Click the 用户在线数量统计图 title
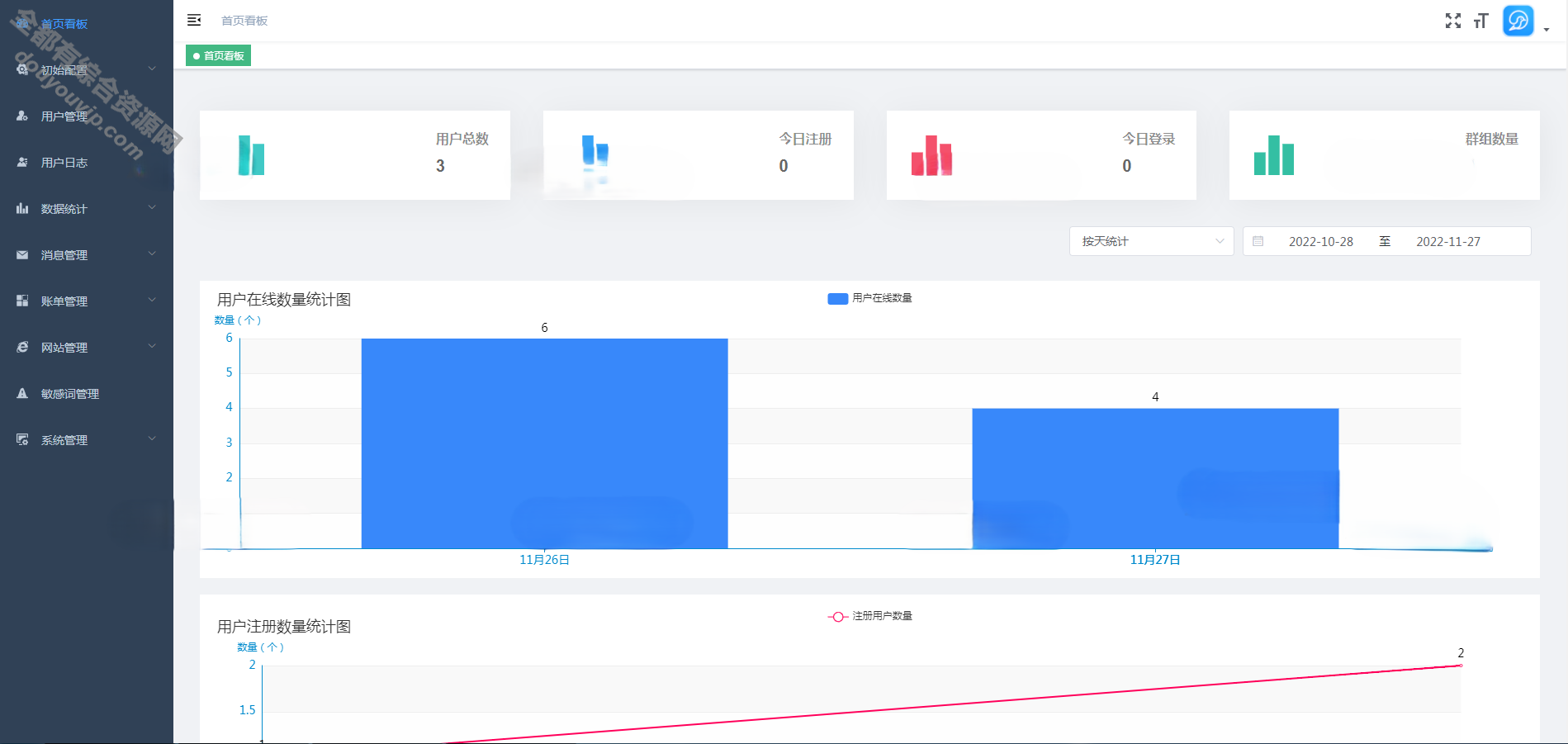This screenshot has height=744, width=1568. [x=284, y=300]
